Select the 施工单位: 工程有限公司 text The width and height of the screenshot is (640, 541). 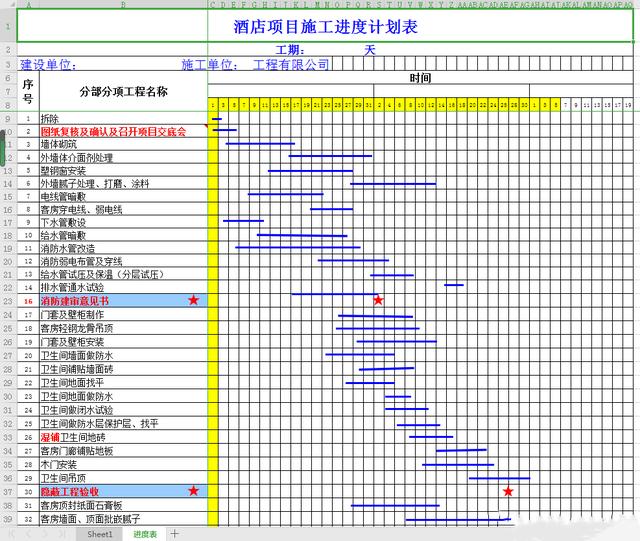pos(255,65)
